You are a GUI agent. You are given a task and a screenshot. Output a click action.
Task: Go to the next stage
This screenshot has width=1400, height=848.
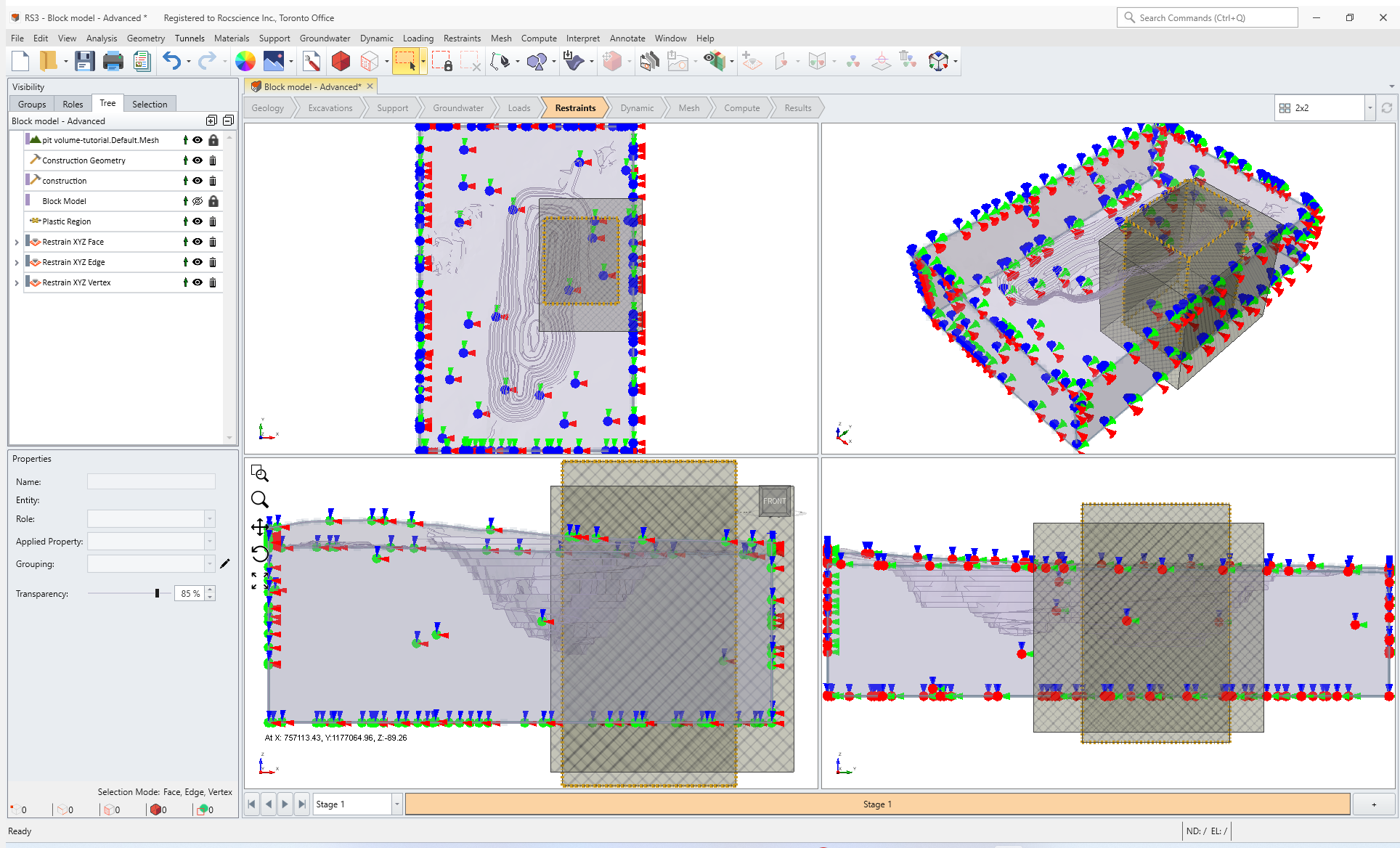(x=285, y=804)
